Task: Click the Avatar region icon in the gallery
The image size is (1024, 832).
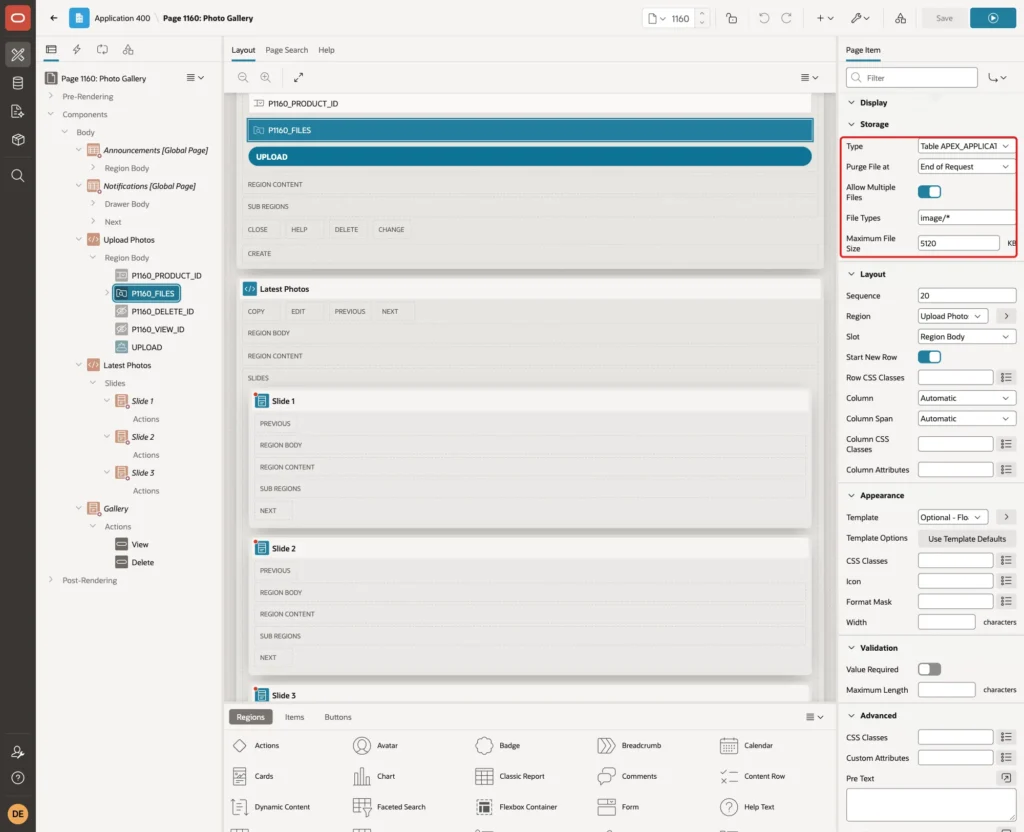Action: click(x=362, y=745)
